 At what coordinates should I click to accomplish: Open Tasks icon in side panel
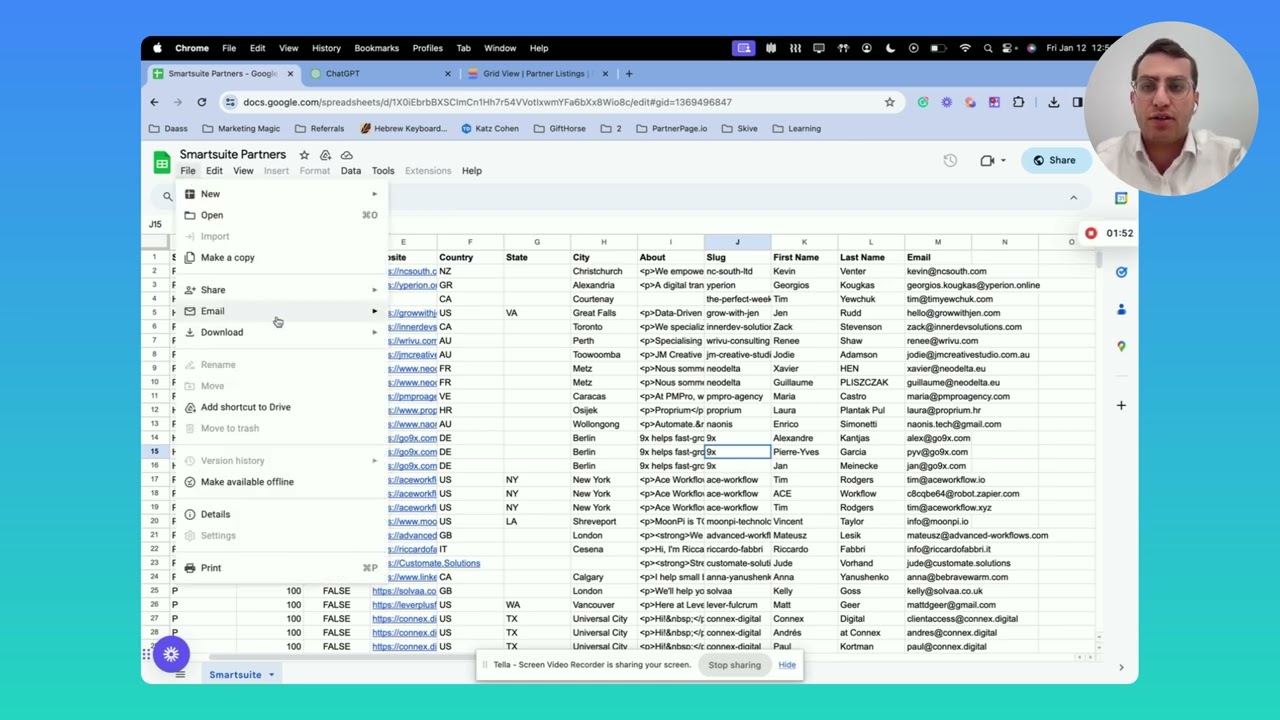click(1121, 272)
